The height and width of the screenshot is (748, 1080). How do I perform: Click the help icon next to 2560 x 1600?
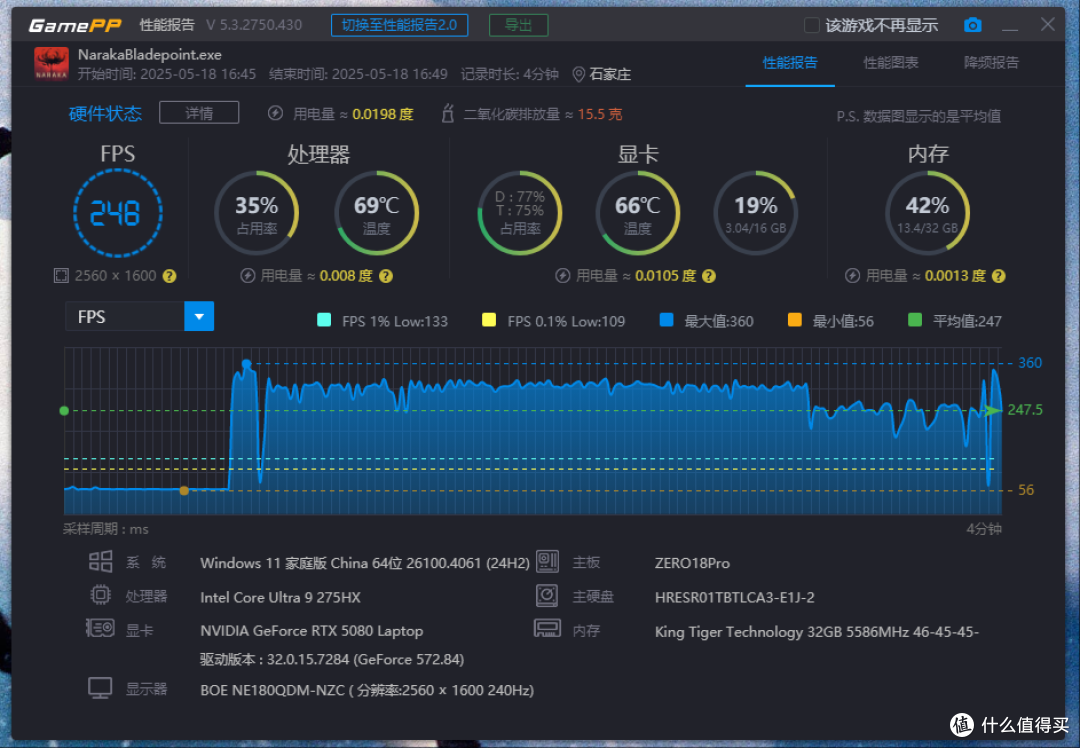click(169, 276)
